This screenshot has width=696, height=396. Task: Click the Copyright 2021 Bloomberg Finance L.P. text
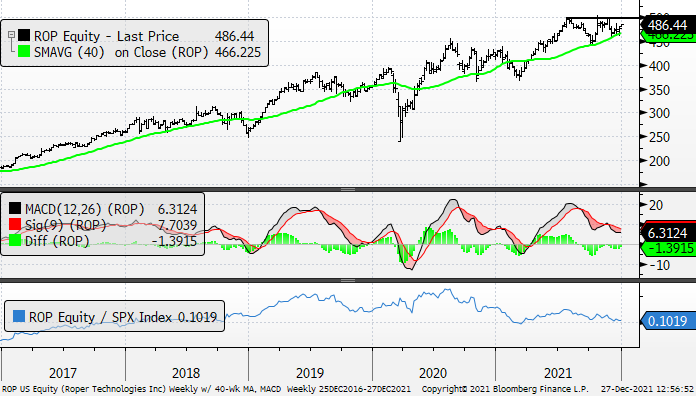505,389
